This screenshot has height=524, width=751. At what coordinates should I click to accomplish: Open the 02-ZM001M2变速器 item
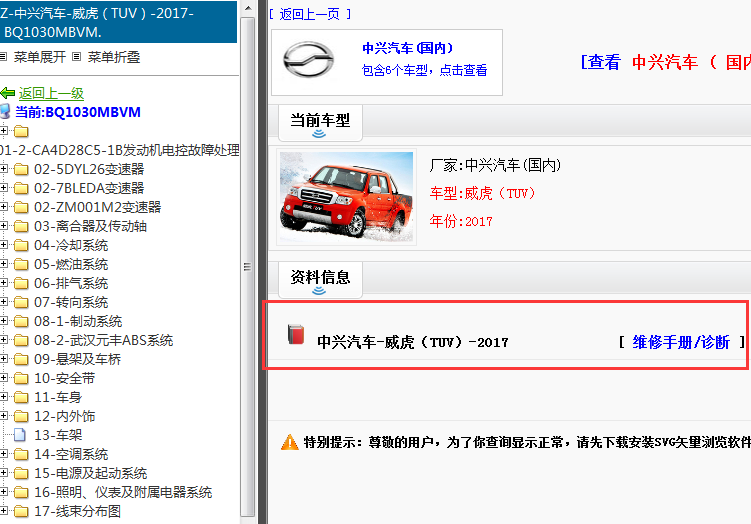pos(98,207)
